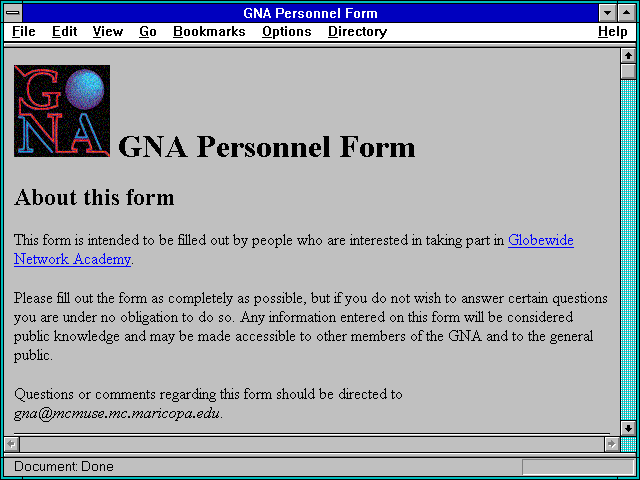Image resolution: width=640 pixels, height=480 pixels.
Task: Open the Bookmarks menu
Action: [x=209, y=32]
